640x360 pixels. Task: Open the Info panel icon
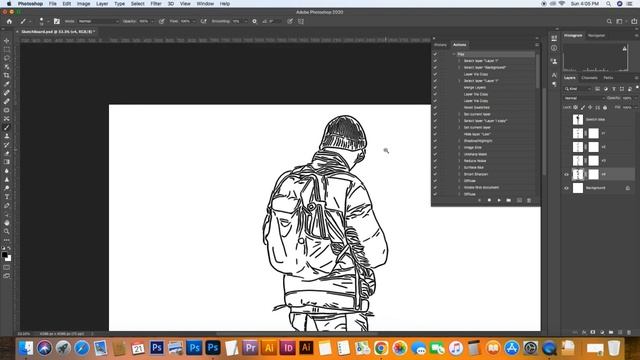click(554, 48)
